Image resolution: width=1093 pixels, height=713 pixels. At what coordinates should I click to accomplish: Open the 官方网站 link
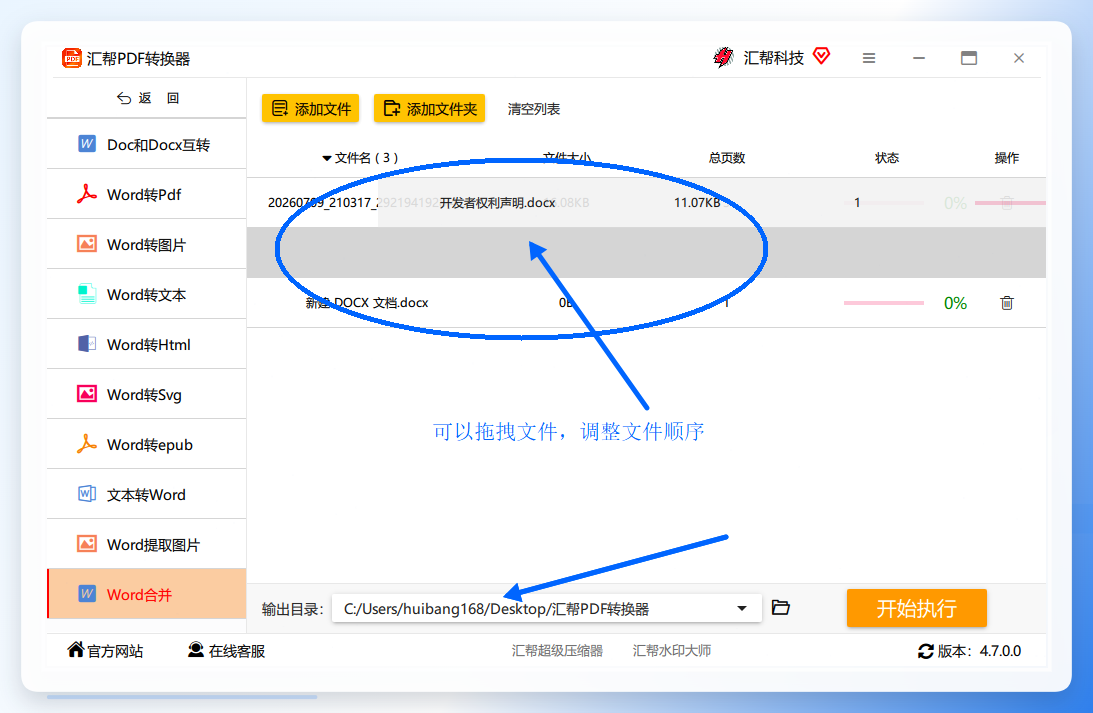point(106,650)
